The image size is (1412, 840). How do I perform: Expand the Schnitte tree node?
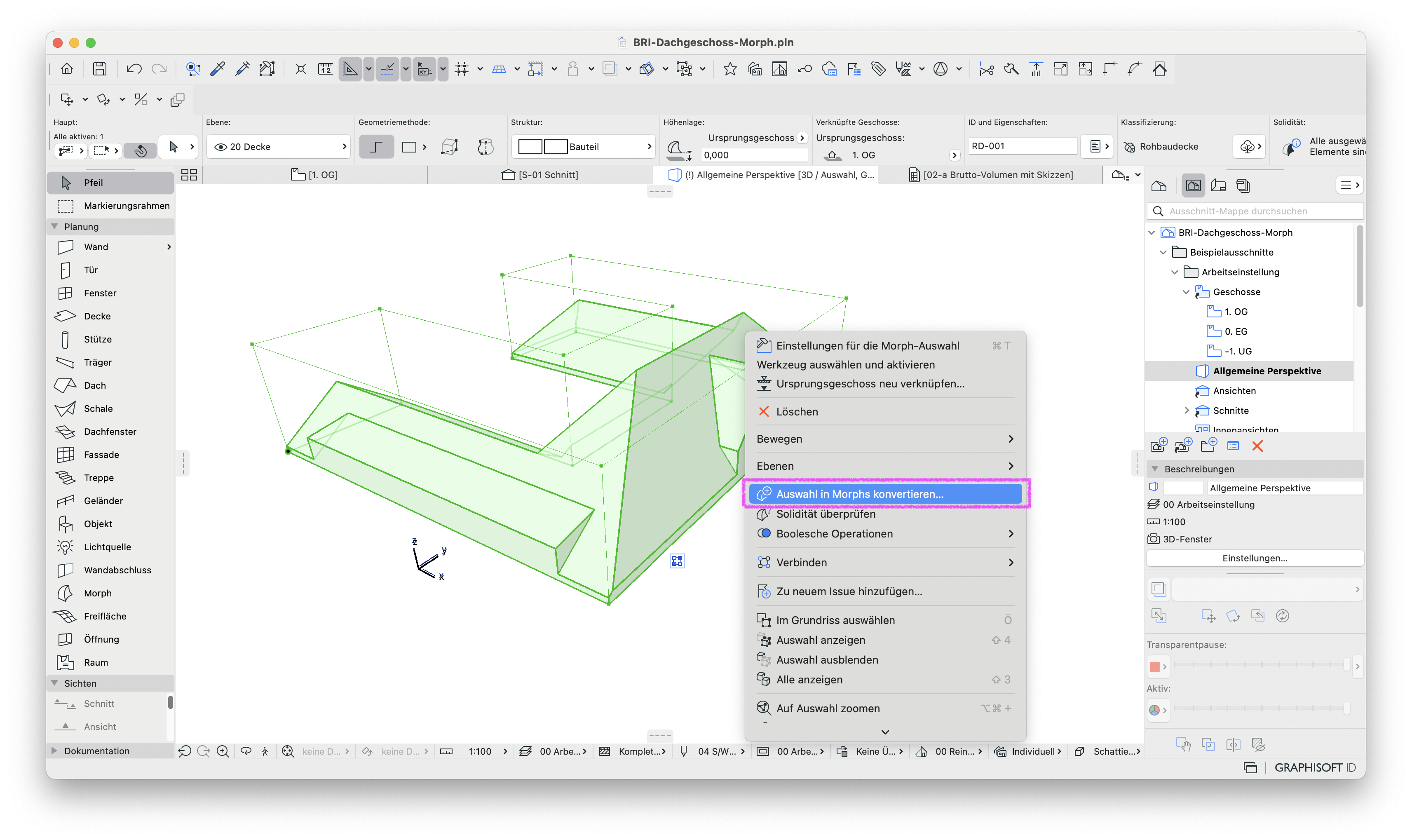pyautogui.click(x=1187, y=411)
